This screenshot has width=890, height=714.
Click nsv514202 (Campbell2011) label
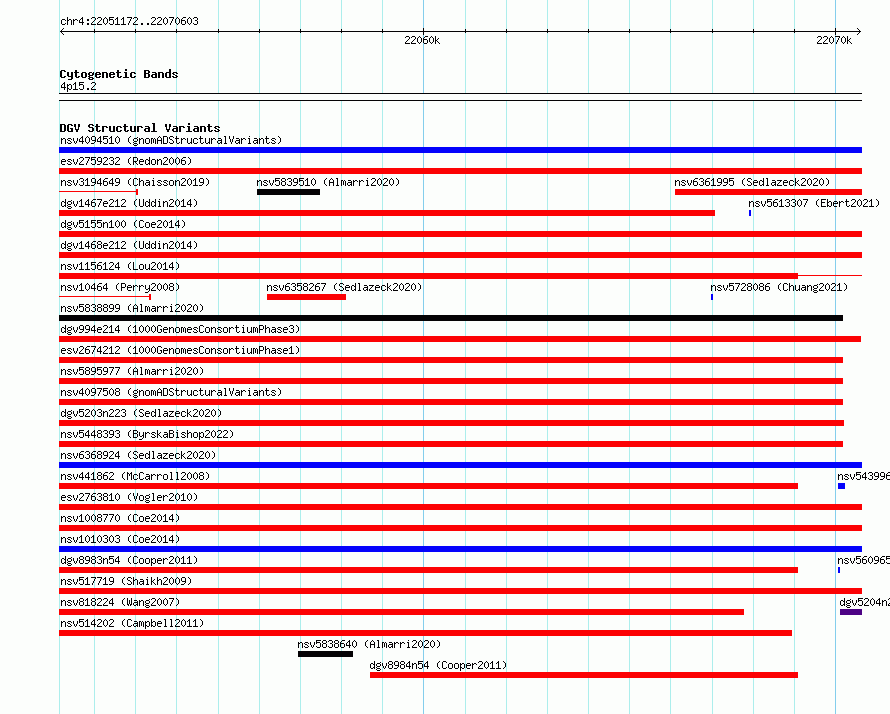pyautogui.click(x=132, y=623)
